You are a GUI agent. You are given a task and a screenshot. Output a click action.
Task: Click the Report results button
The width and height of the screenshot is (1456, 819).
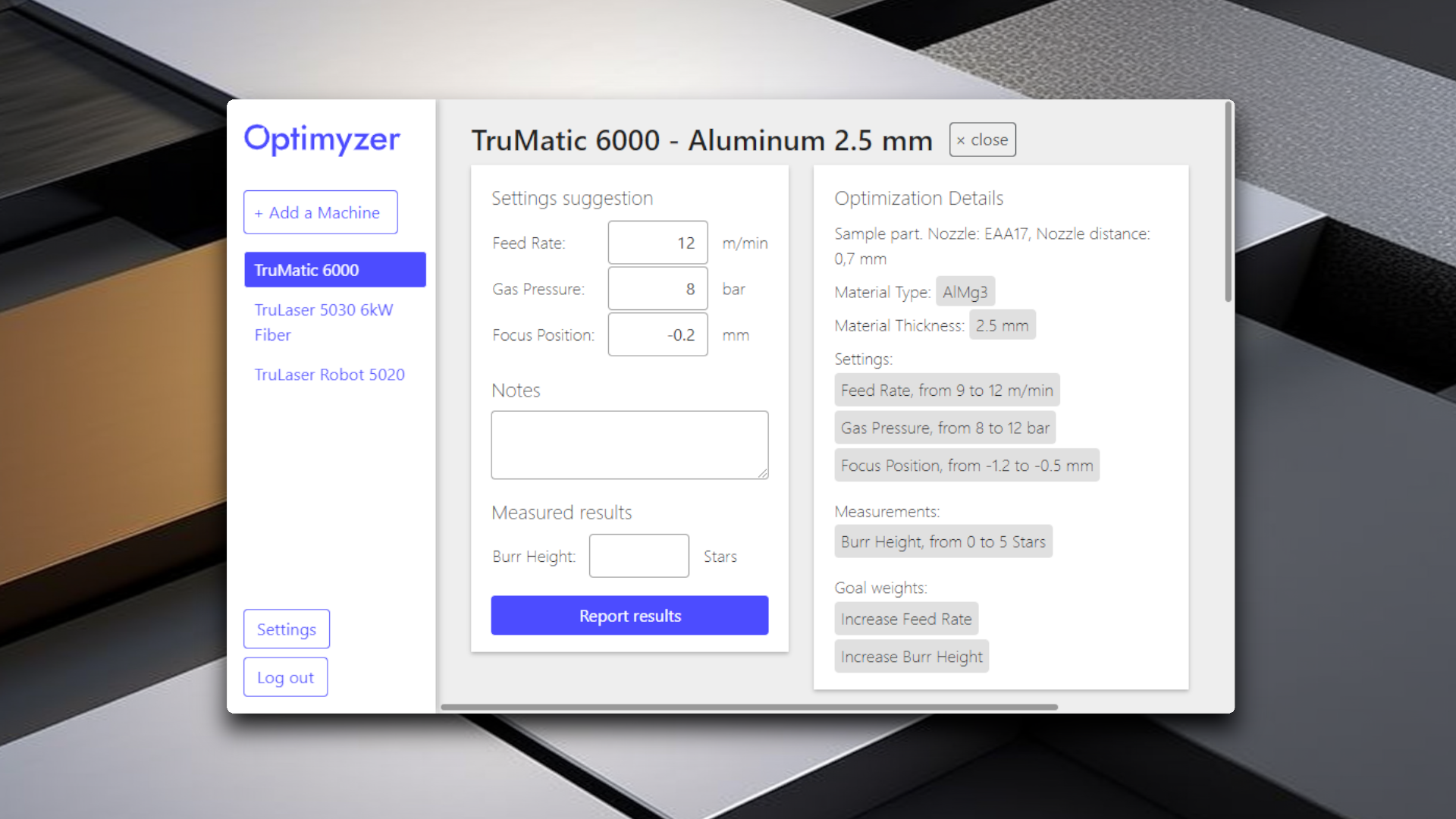click(x=629, y=615)
